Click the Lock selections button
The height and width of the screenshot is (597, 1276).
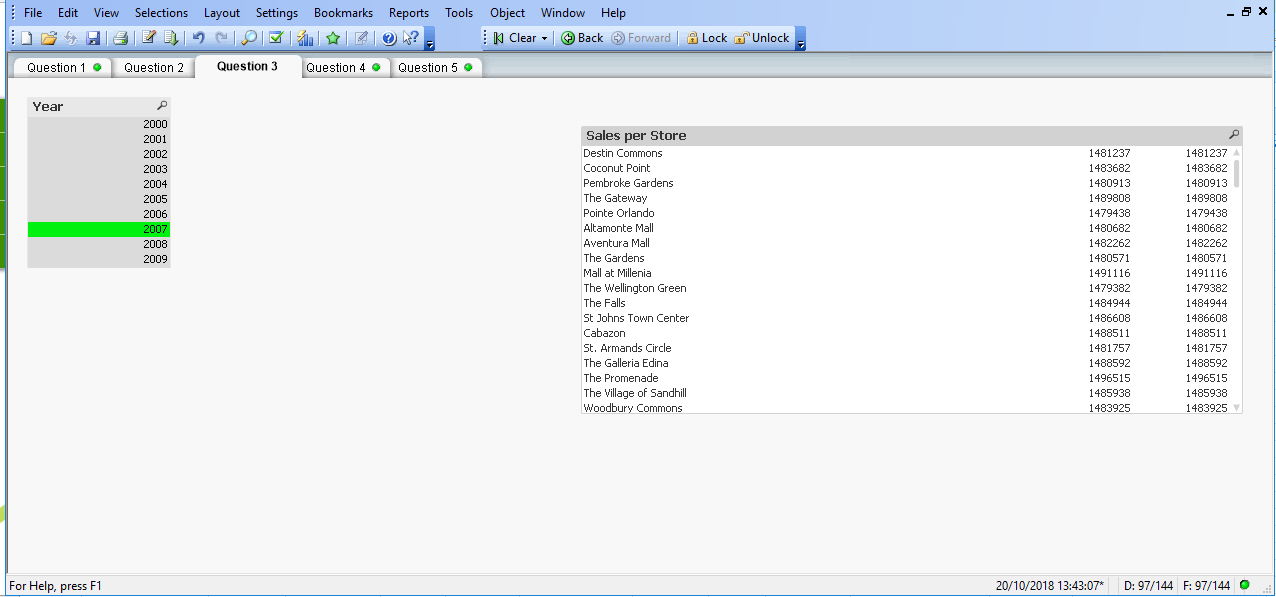[x=705, y=37]
